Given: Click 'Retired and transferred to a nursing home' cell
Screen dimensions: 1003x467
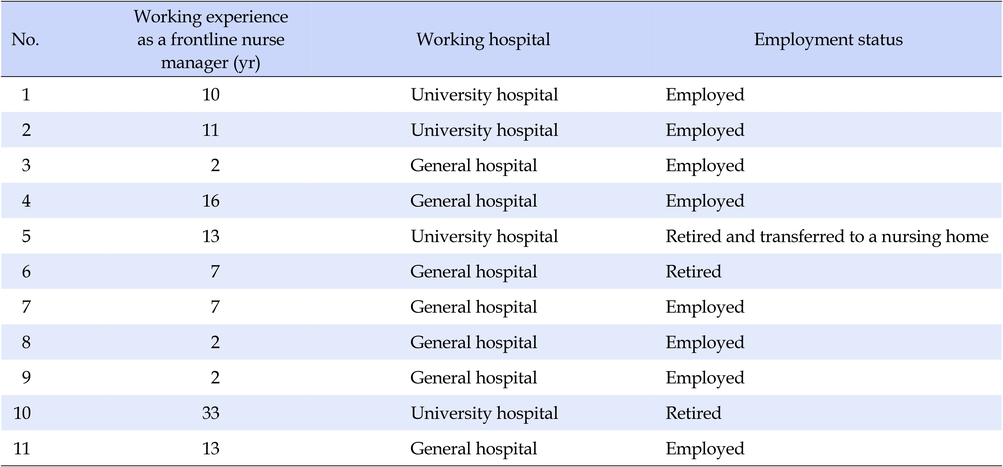Looking at the screenshot, I should [827, 237].
